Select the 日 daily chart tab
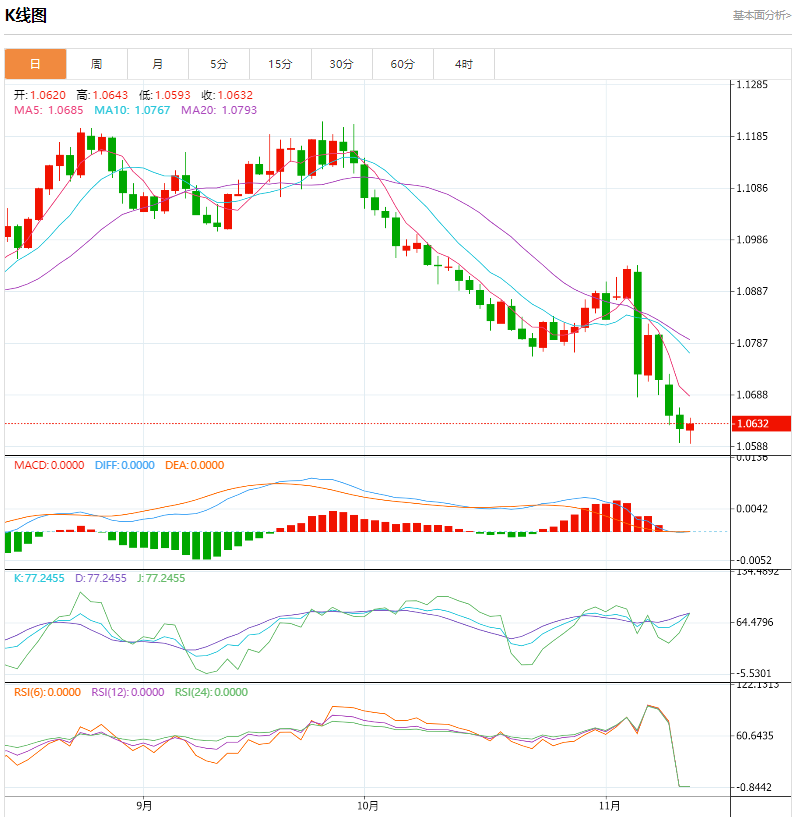The image size is (792, 817). tap(35, 64)
